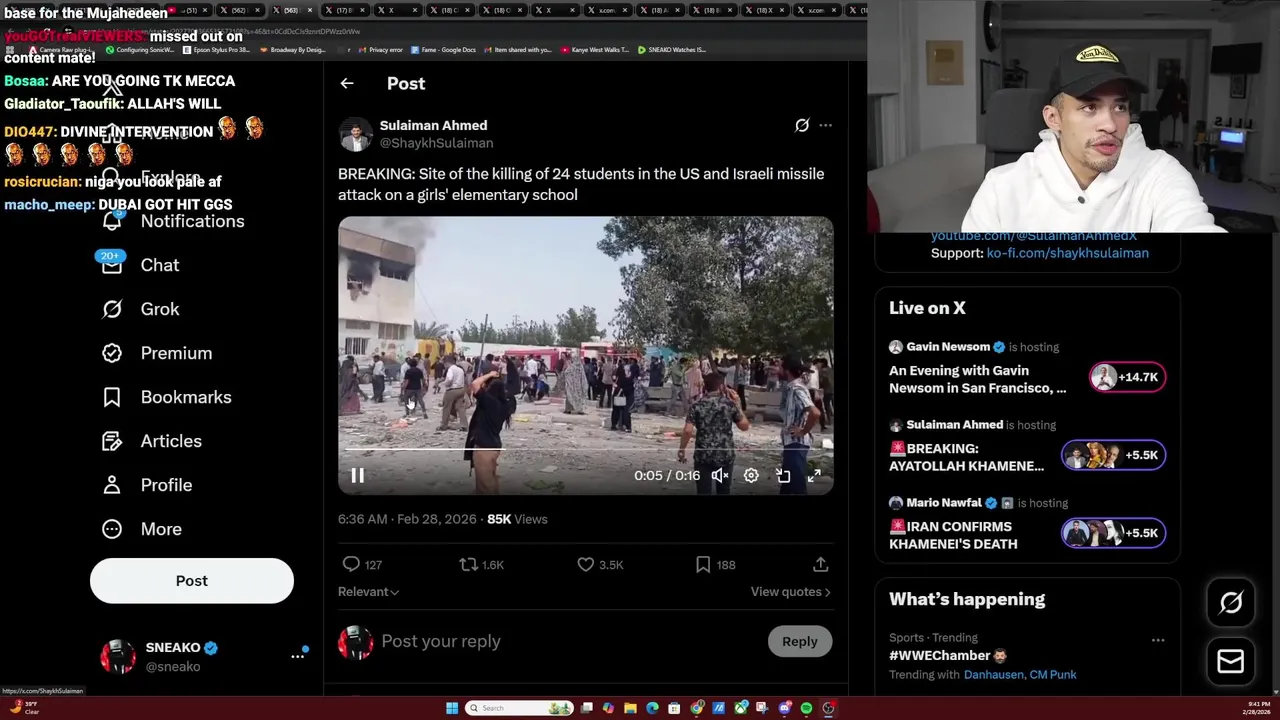Open floating Grok button
The height and width of the screenshot is (720, 1280).
pos(1231,602)
